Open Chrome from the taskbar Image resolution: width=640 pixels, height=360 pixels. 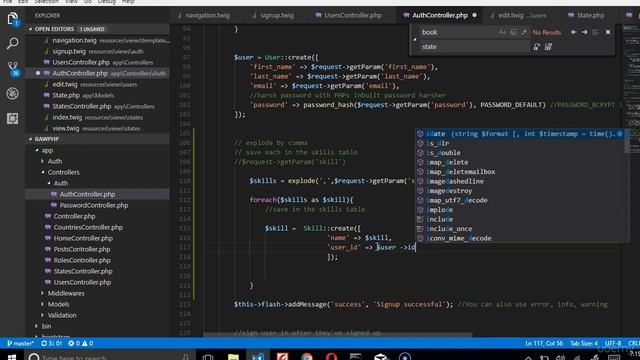point(307,357)
